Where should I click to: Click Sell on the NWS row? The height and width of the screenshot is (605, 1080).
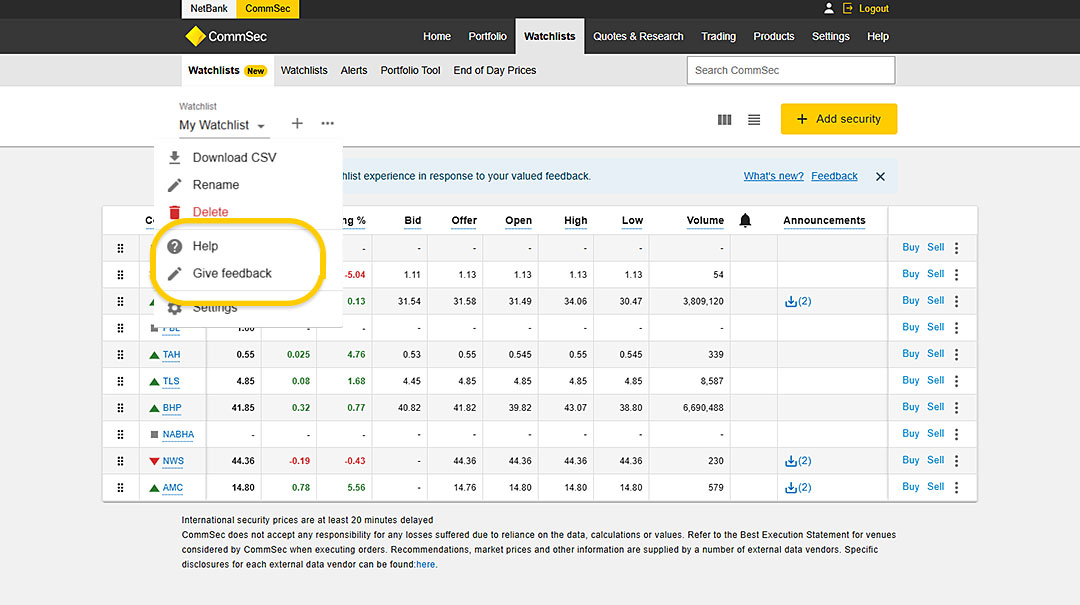935,460
